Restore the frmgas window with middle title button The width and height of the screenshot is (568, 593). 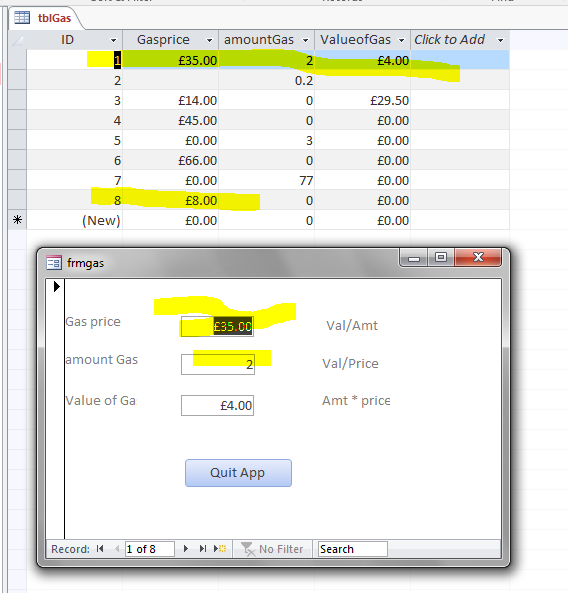441,258
